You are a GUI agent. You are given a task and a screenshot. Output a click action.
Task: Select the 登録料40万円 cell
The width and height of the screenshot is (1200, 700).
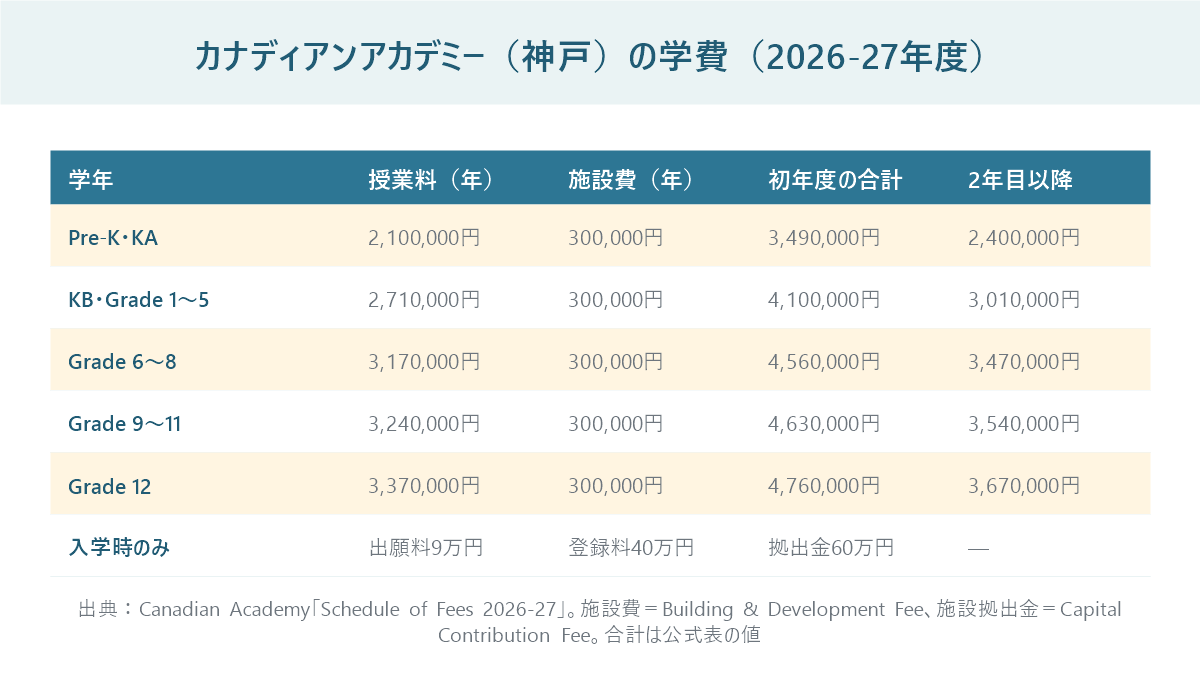(x=631, y=548)
